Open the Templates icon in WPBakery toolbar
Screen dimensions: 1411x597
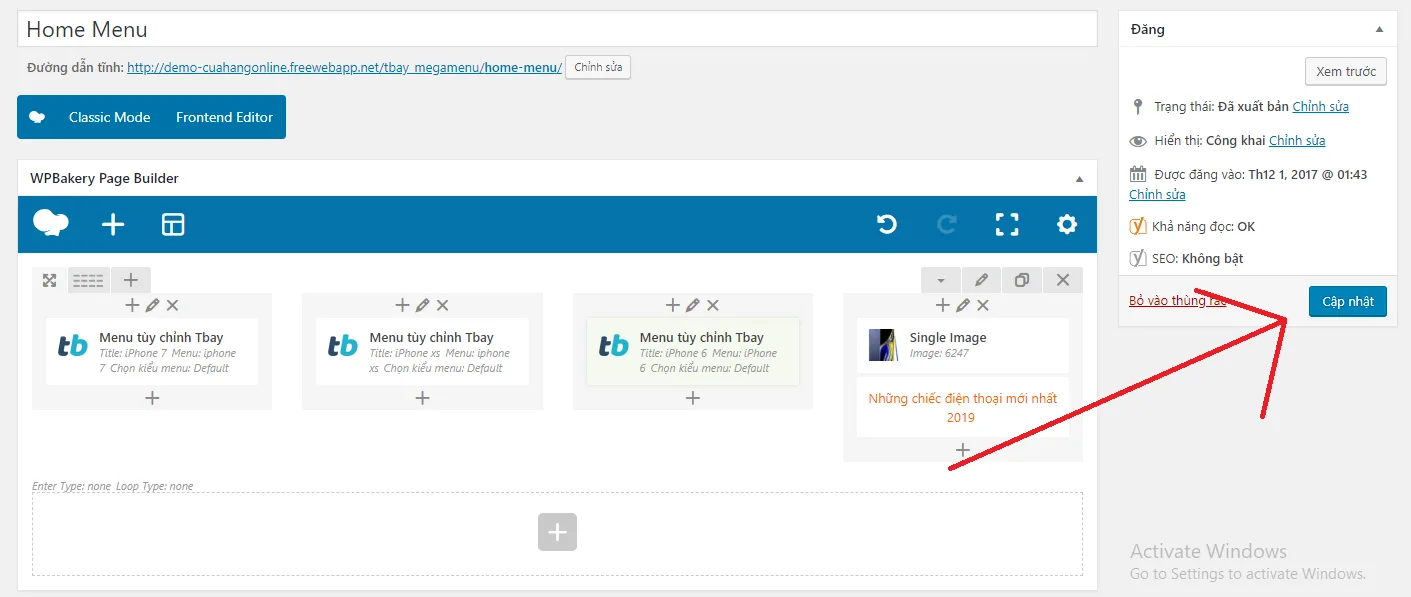[x=173, y=224]
